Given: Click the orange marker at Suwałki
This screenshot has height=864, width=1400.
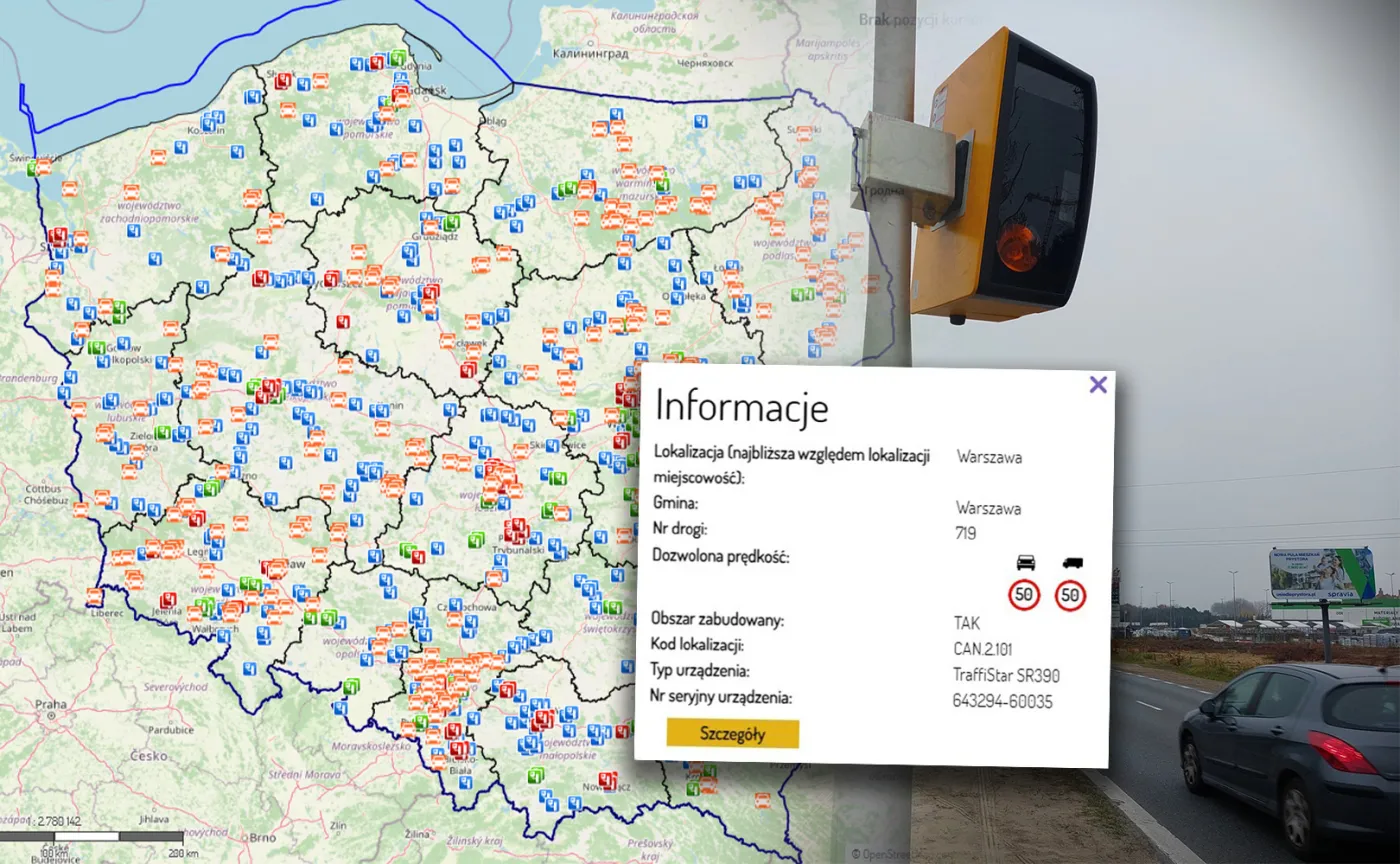Looking at the screenshot, I should (803, 133).
